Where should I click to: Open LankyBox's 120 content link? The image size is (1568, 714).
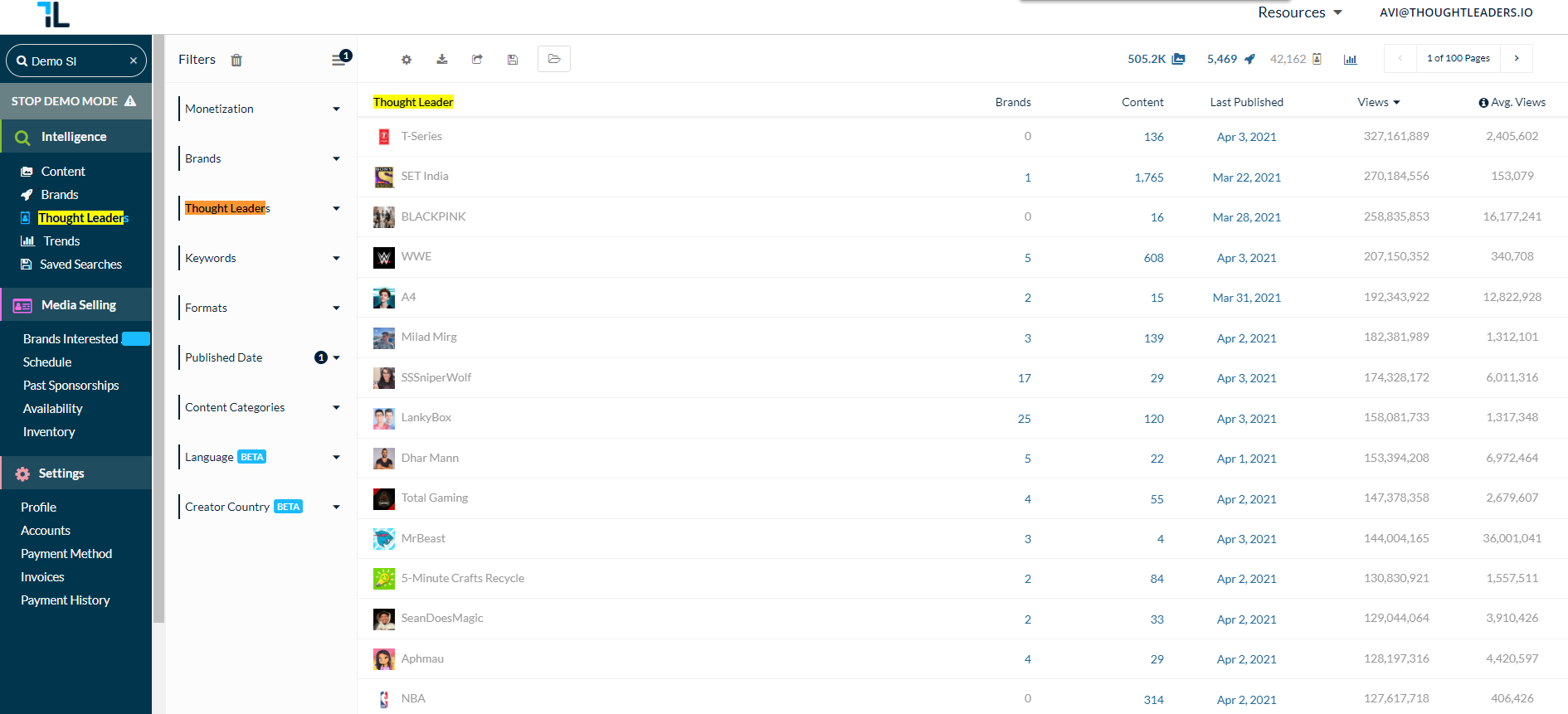click(1154, 419)
